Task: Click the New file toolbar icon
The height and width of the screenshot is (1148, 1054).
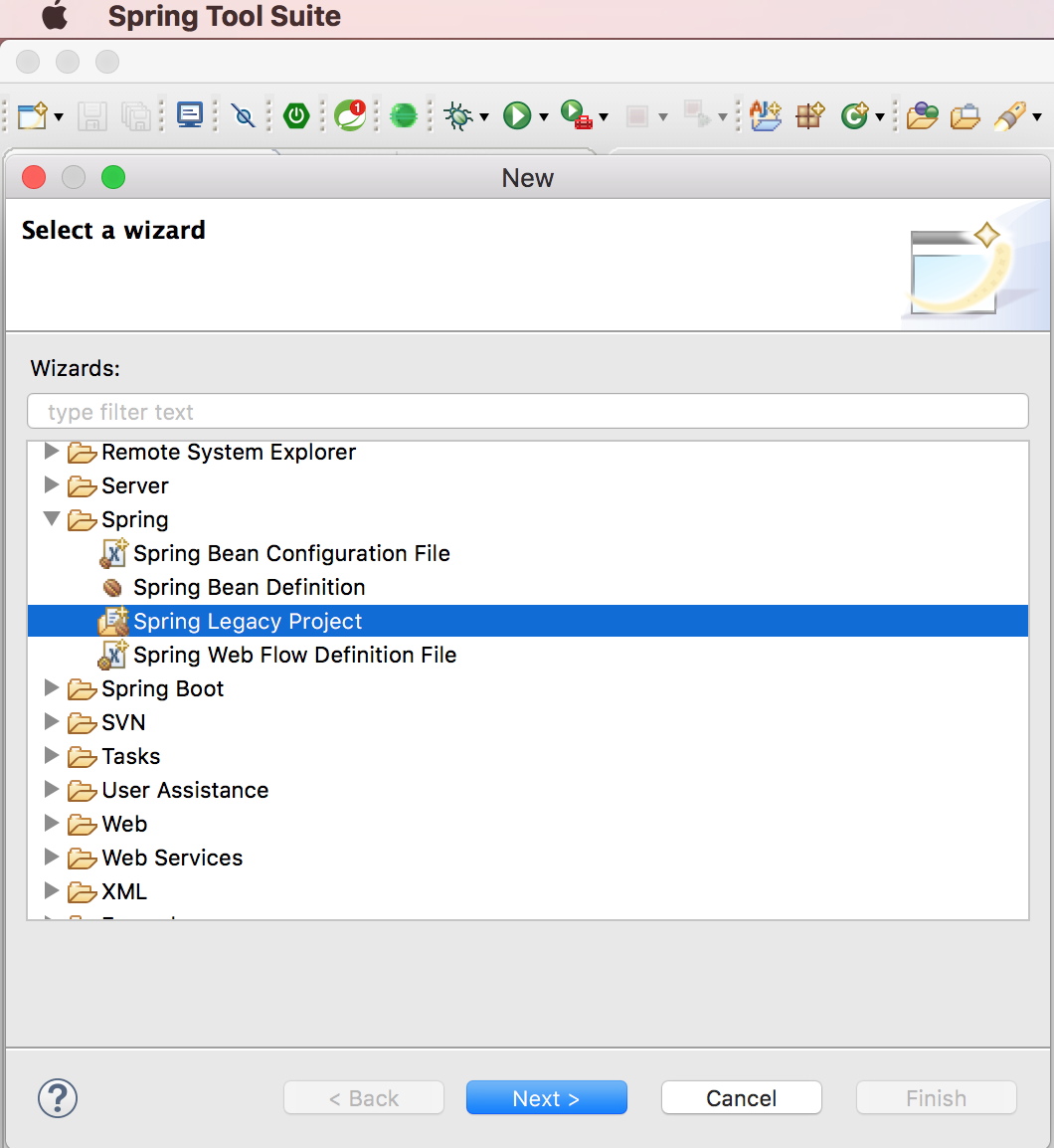Action: [32, 115]
